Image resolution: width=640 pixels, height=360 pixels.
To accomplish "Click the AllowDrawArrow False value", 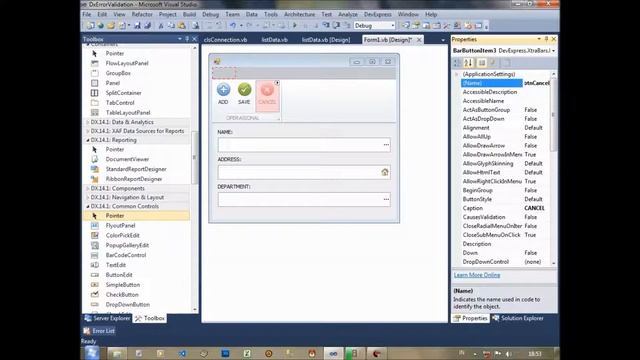I will coord(530,146).
